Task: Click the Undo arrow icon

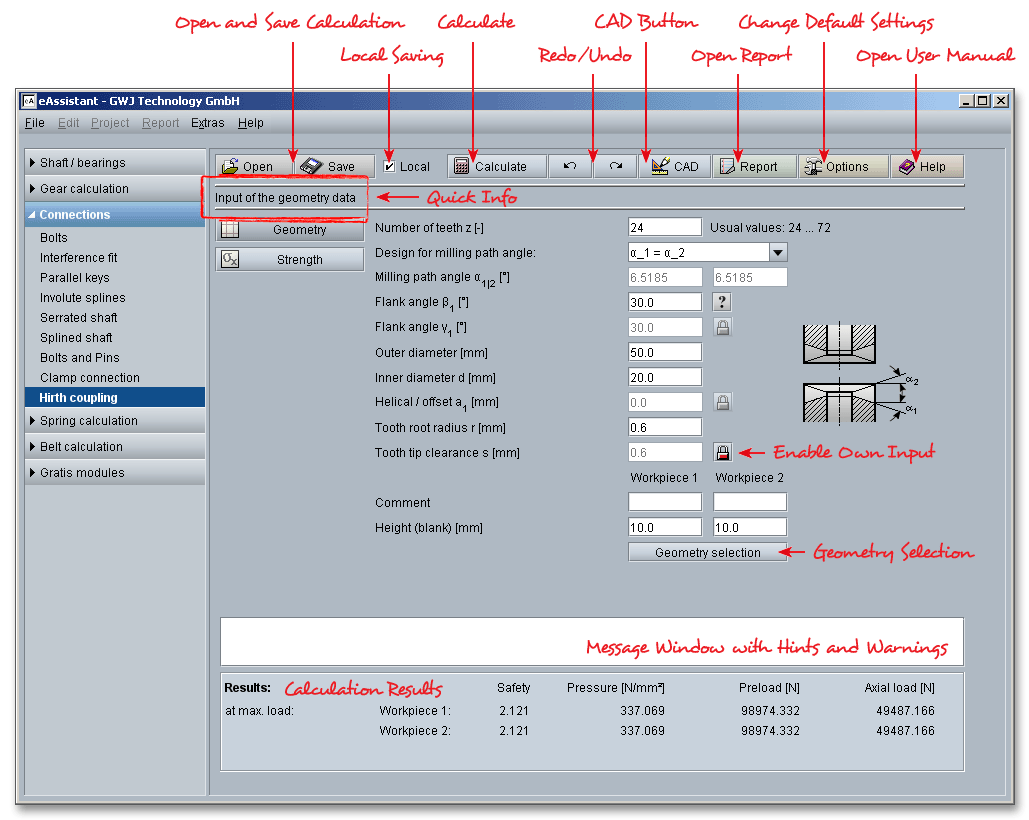Action: tap(570, 167)
